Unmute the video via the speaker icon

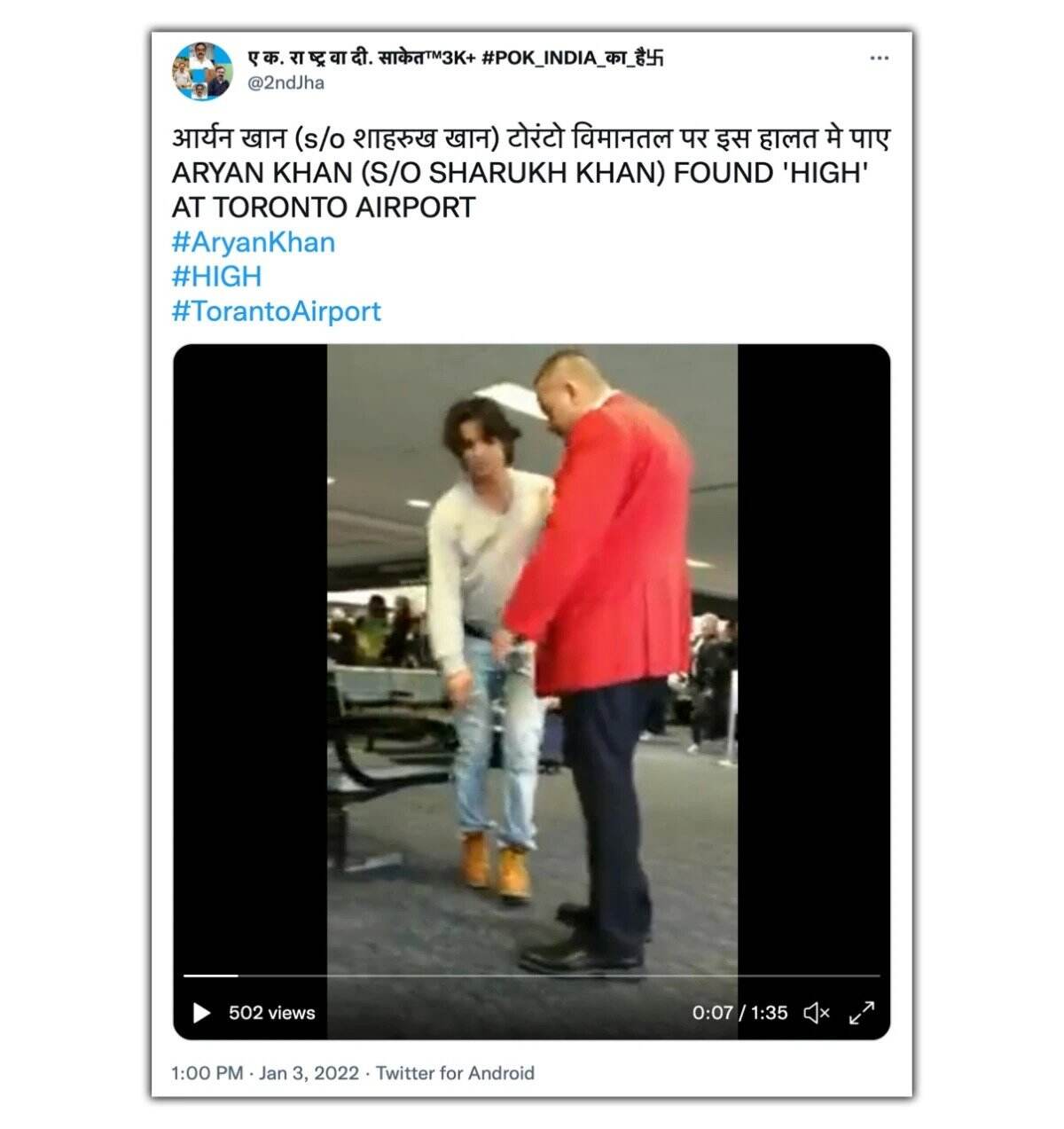[x=816, y=1013]
